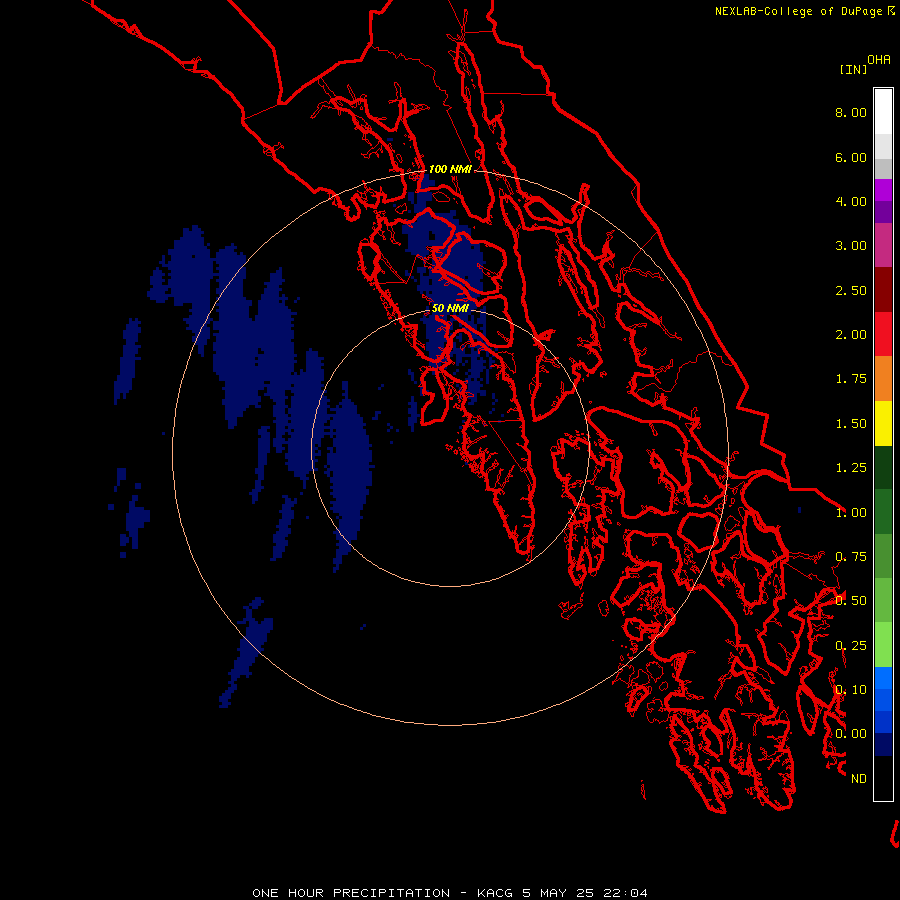Select the orange color scale swatch
900x900 pixels.
pos(883,378)
